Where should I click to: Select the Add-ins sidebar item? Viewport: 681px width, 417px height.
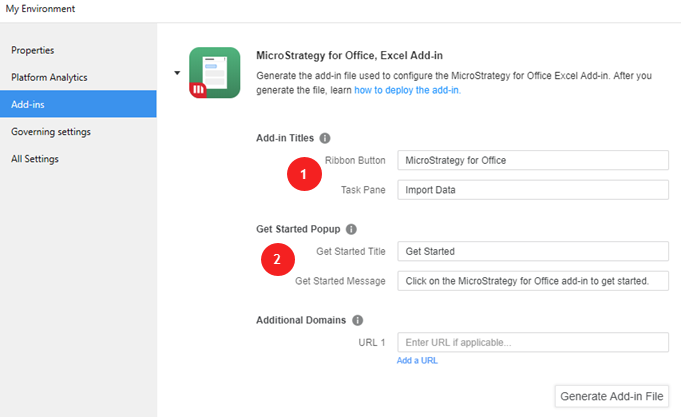(28, 104)
